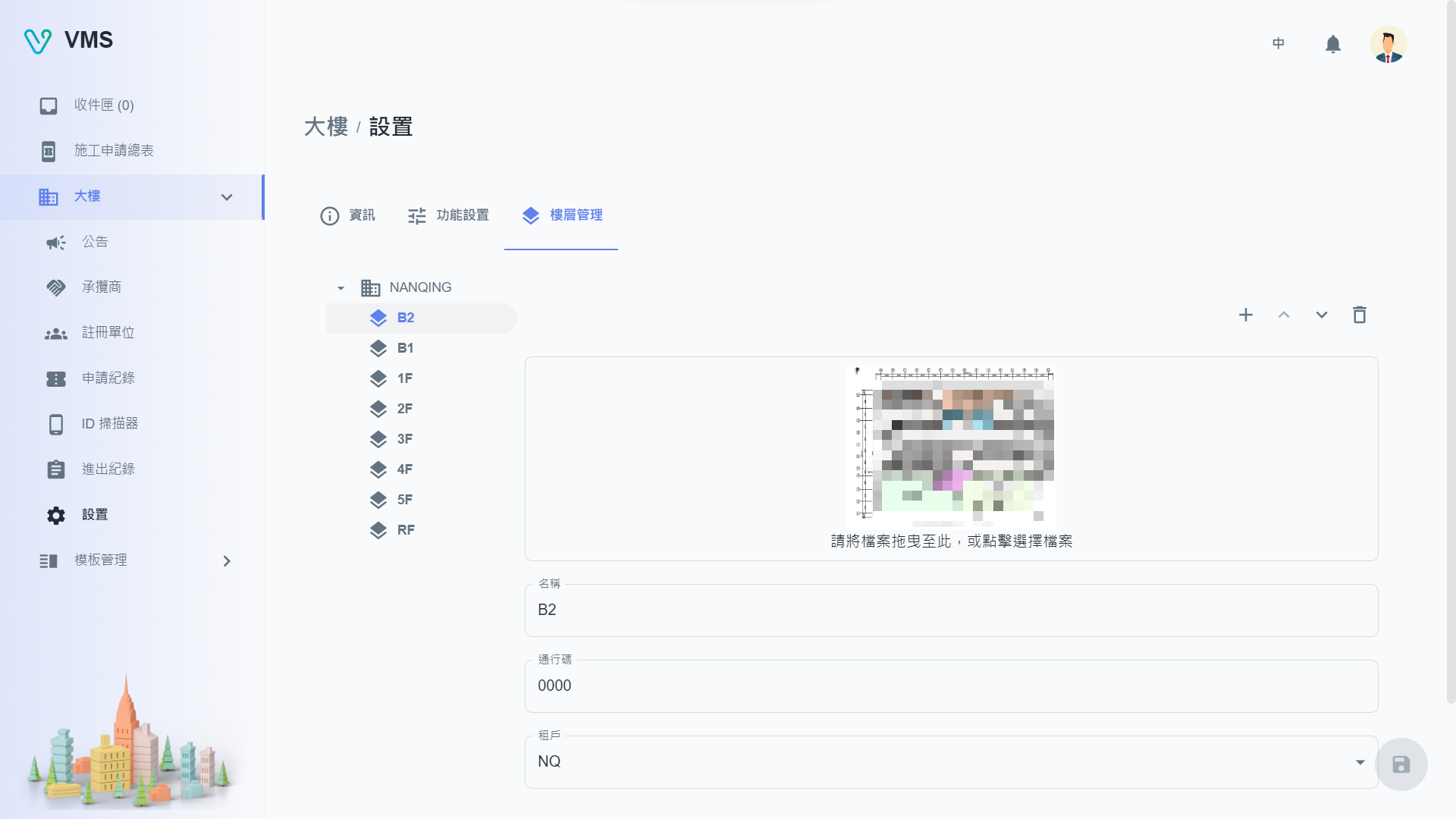Expand the 模板管理 submenu arrow

(x=227, y=561)
